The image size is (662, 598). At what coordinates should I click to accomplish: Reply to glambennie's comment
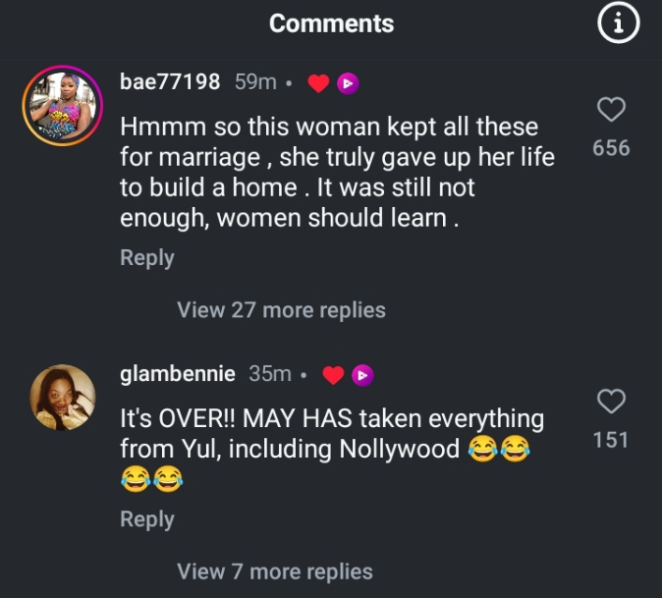tap(147, 520)
